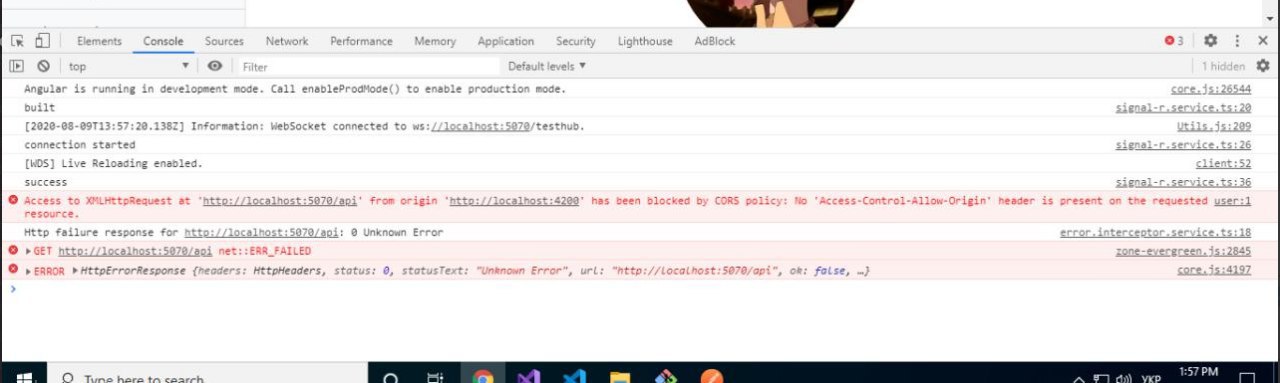Screen dimensions: 1280x383
Task: Show the console sidebar icon
Action: point(16,66)
